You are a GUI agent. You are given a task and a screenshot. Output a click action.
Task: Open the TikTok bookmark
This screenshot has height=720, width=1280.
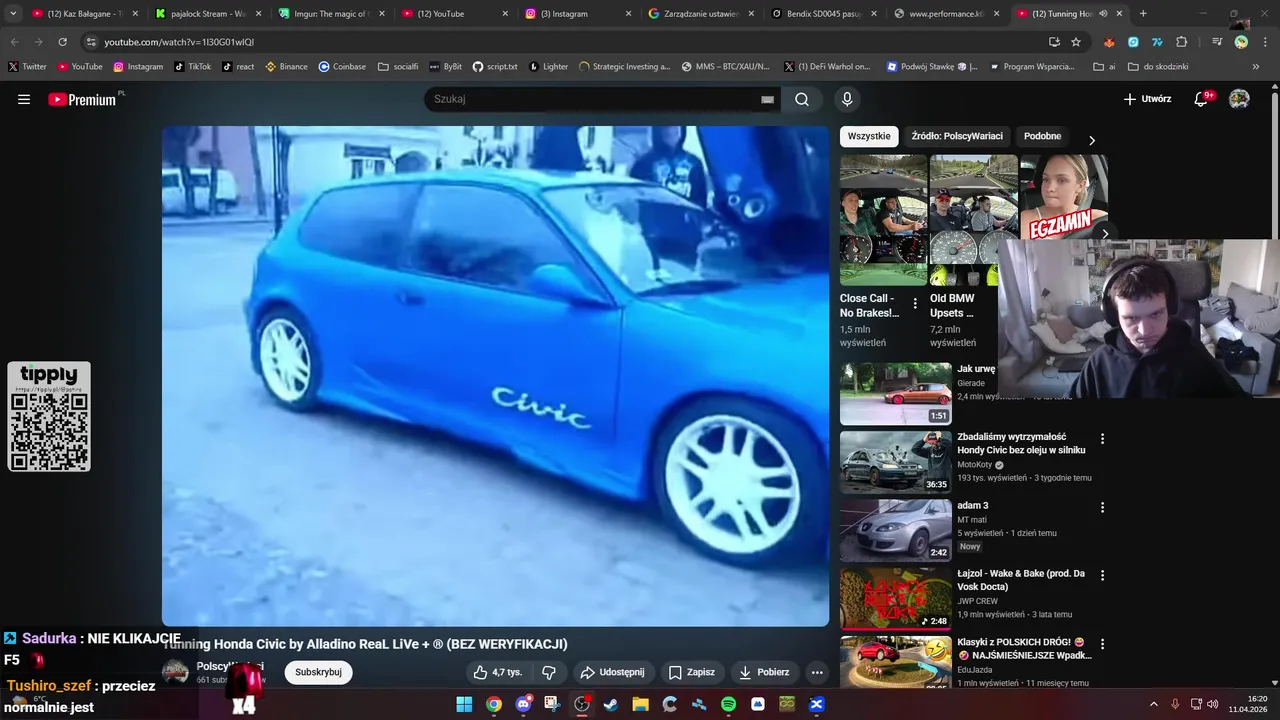[x=192, y=67]
